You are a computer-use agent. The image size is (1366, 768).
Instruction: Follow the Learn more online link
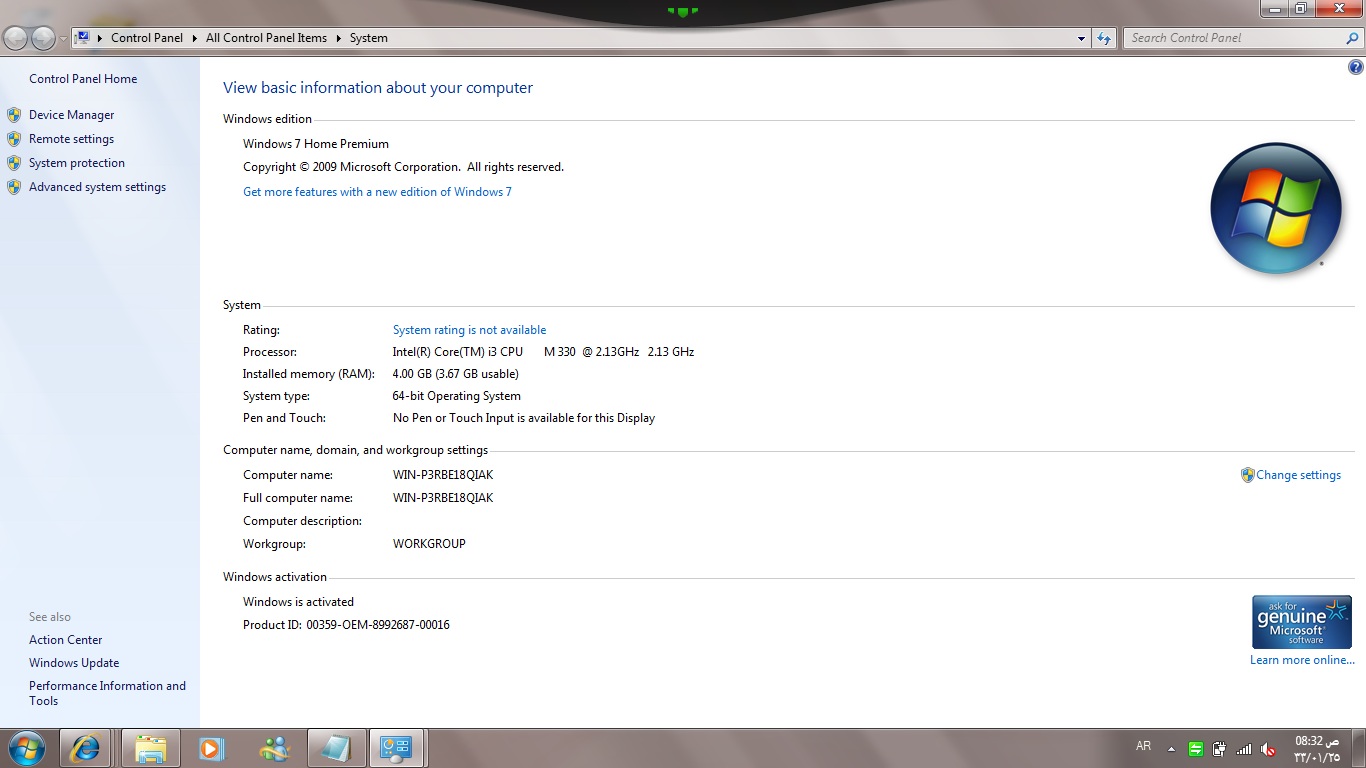point(1302,660)
